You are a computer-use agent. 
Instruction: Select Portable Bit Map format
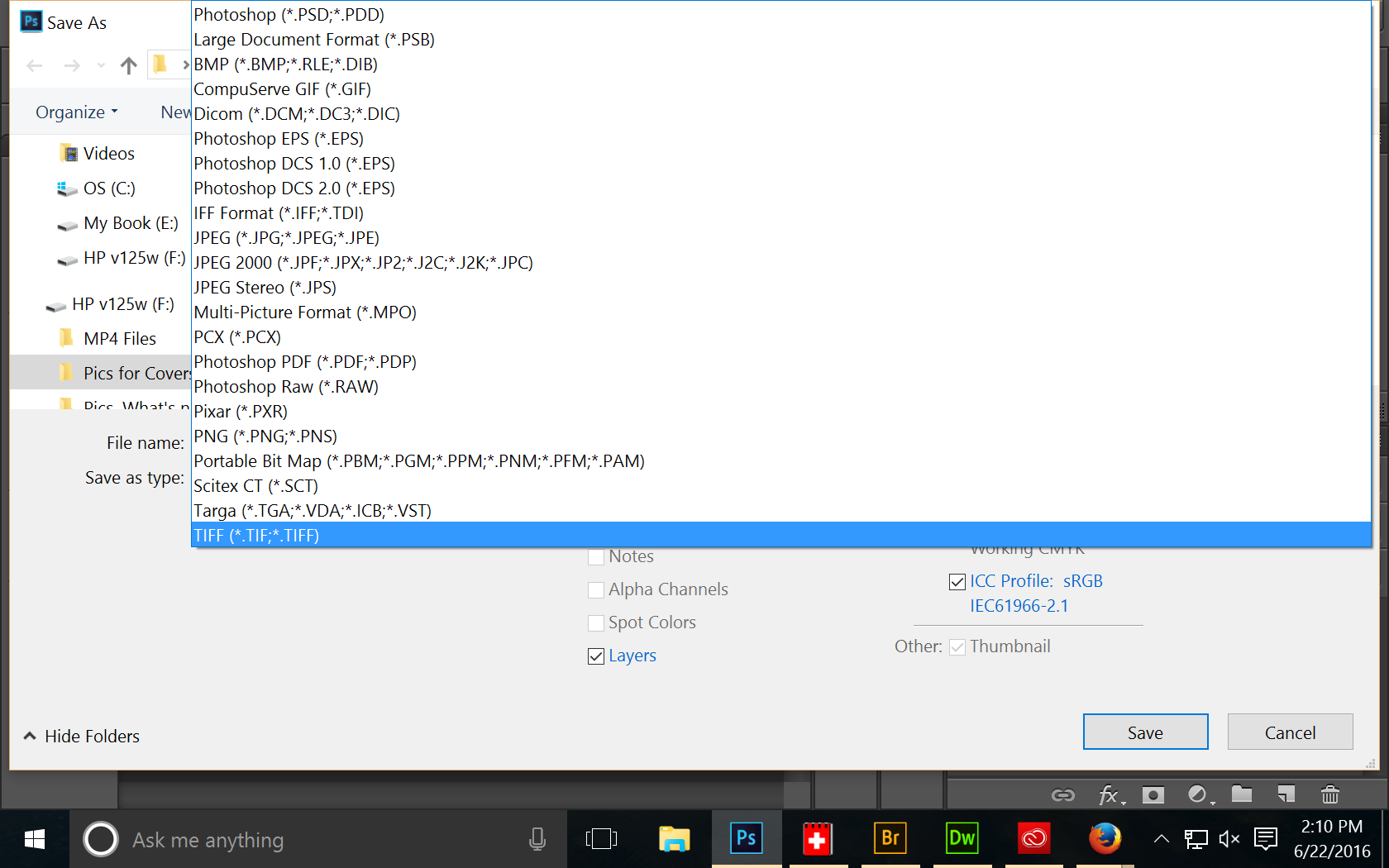(781, 461)
